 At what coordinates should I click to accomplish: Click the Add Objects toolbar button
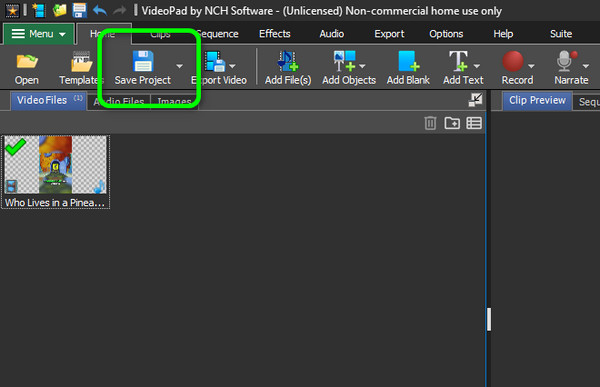(x=349, y=69)
